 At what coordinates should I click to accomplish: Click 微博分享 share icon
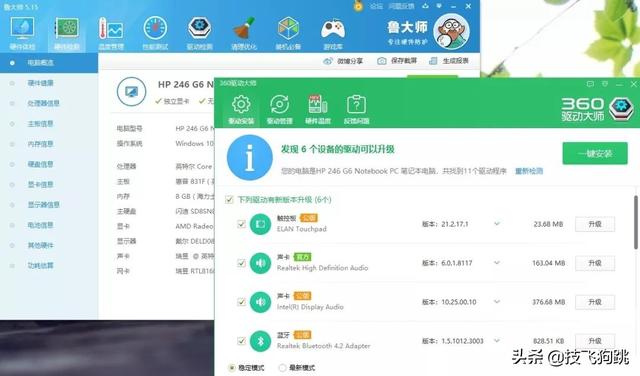tap(328, 61)
